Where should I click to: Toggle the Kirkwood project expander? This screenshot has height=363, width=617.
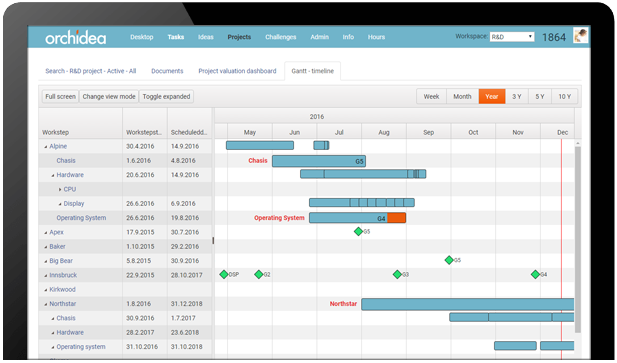coord(46,290)
